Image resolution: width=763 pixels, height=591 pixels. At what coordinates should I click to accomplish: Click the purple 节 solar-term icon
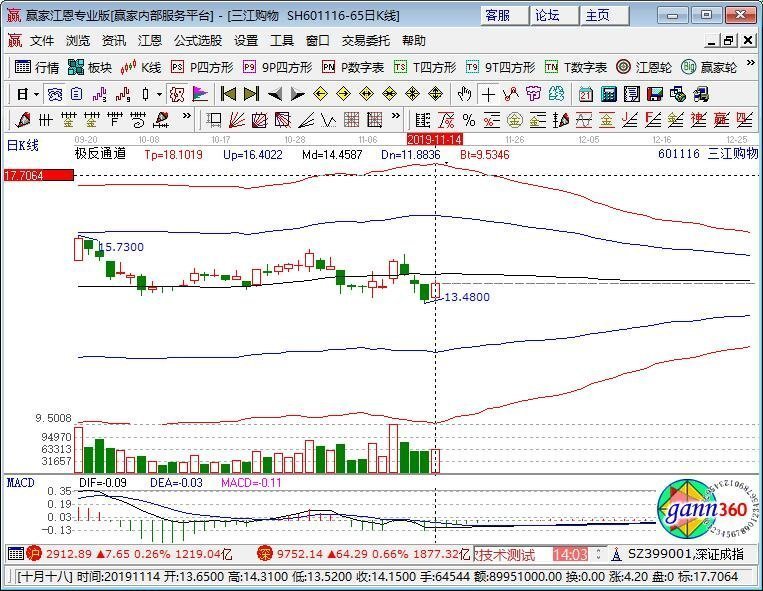[533, 94]
